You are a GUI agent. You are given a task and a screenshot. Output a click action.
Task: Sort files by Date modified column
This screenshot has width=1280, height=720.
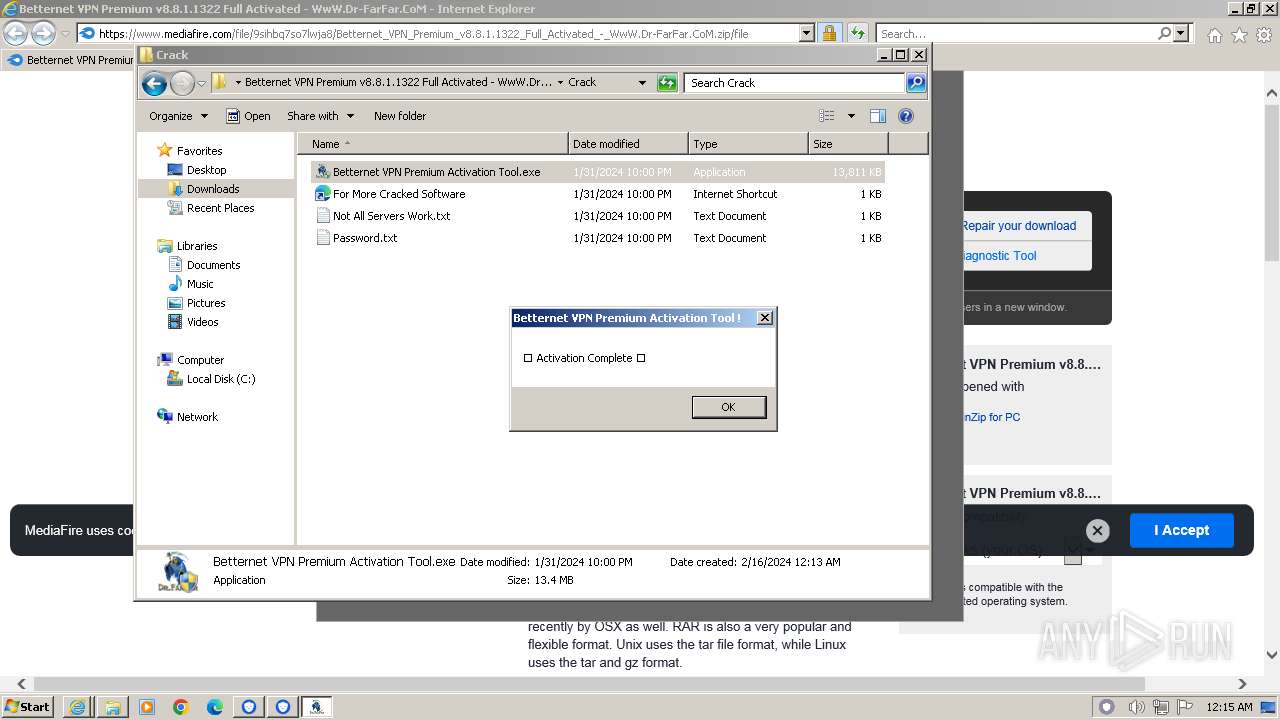coord(628,144)
